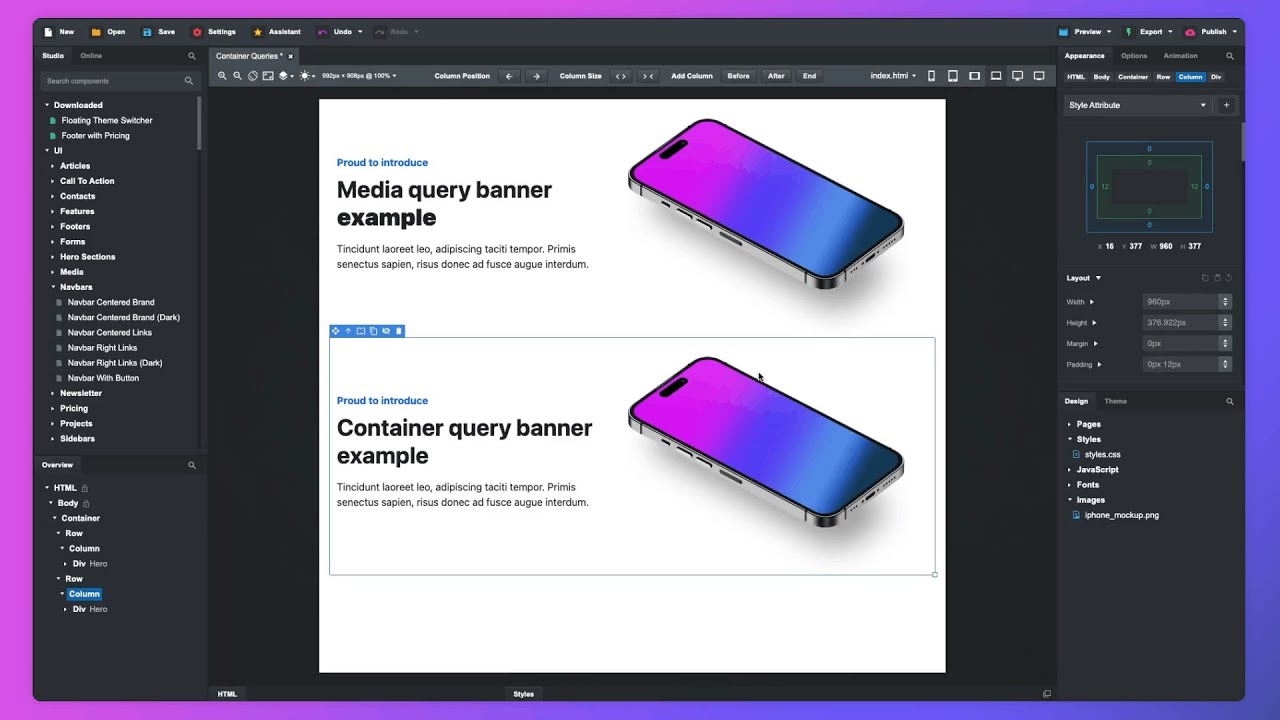The image size is (1280, 720).
Task: Click the component search field in Studio panel
Action: tap(113, 81)
